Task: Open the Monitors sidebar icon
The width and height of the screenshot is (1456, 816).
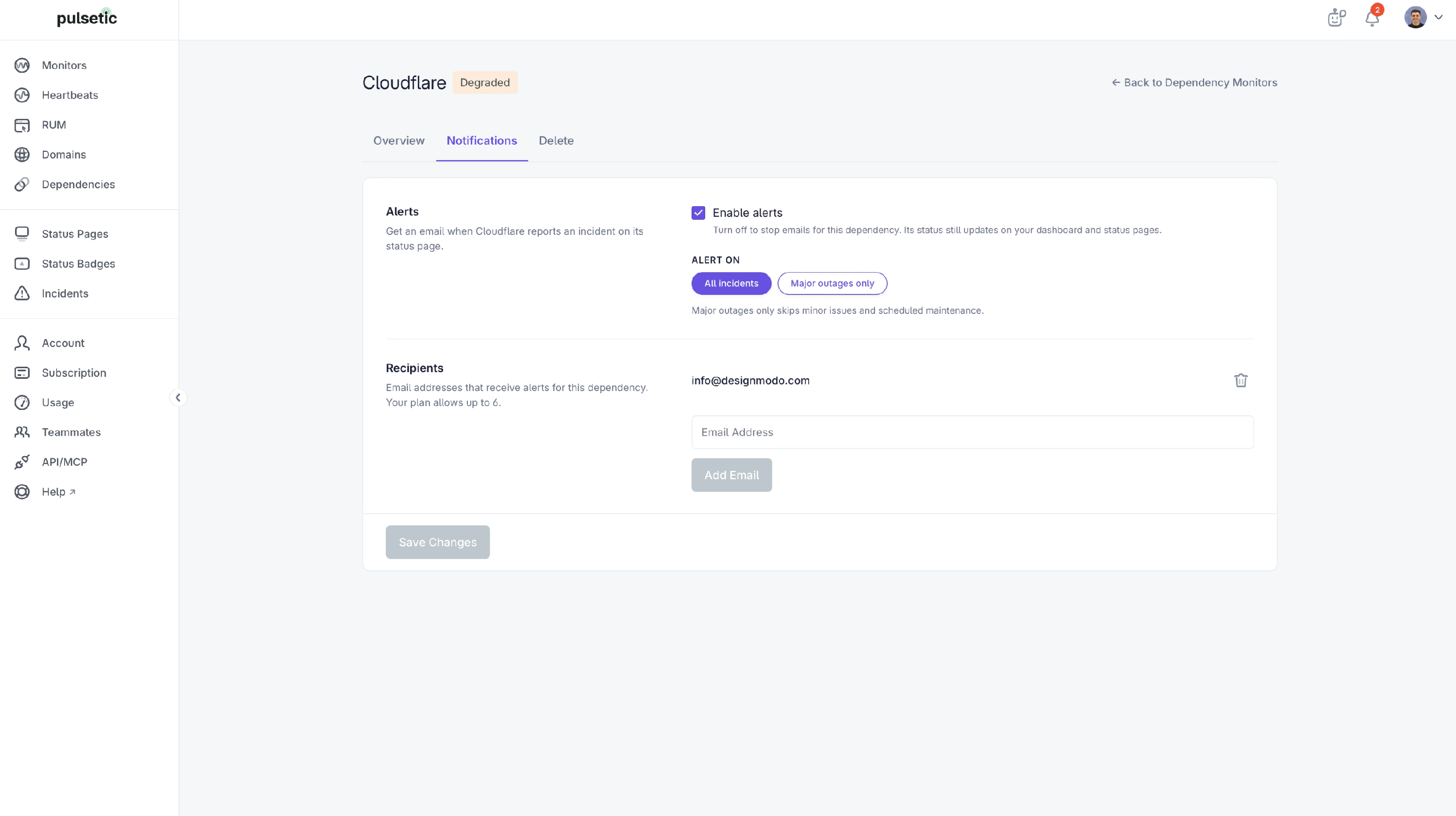Action: [x=22, y=65]
